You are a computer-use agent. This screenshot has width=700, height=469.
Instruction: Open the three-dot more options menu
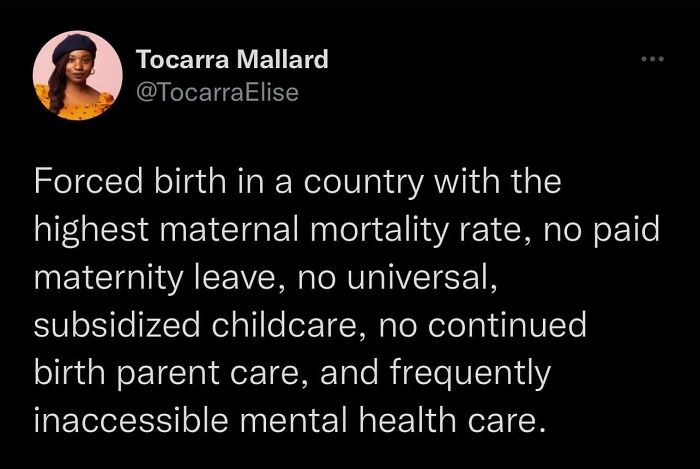pyautogui.click(x=652, y=60)
